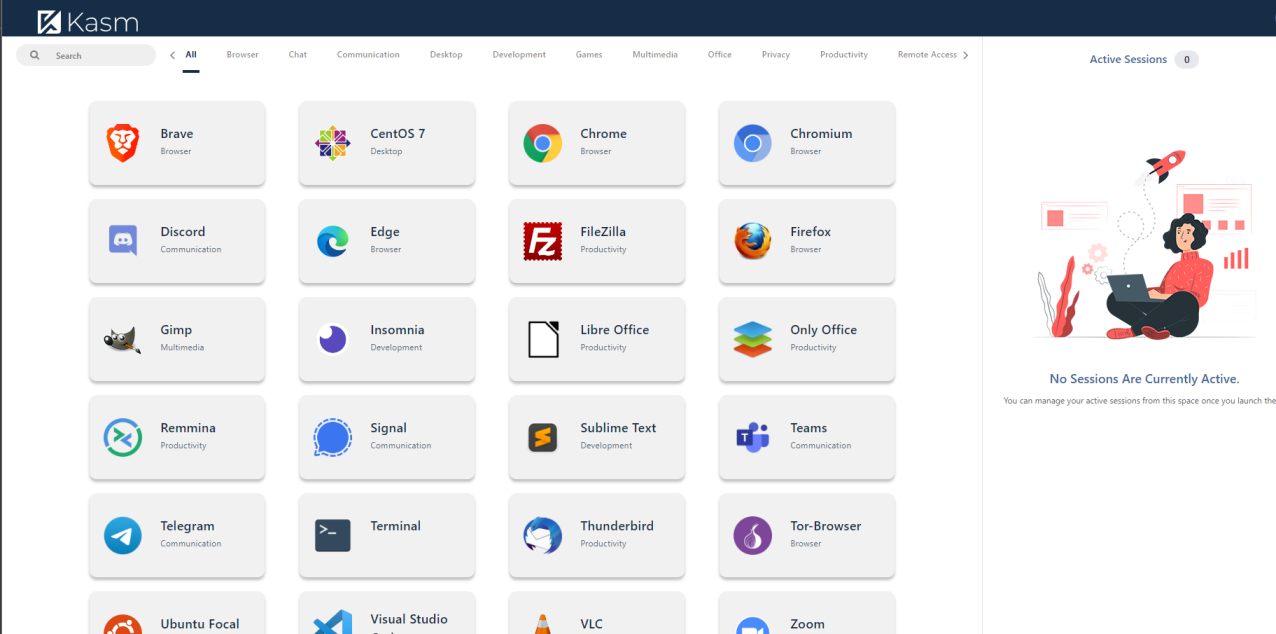Select the All category tab
Viewport: 1276px width, 634px height.
191,55
